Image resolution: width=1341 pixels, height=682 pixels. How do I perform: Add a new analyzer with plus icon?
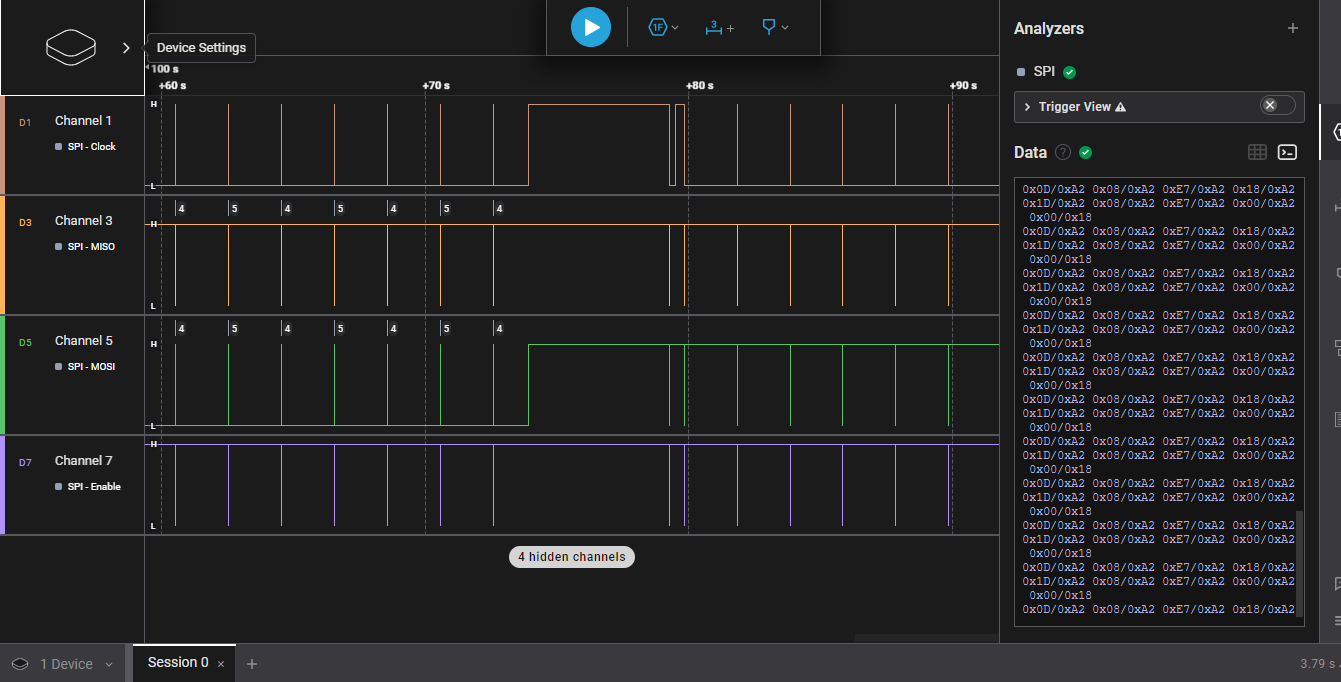pos(1292,28)
